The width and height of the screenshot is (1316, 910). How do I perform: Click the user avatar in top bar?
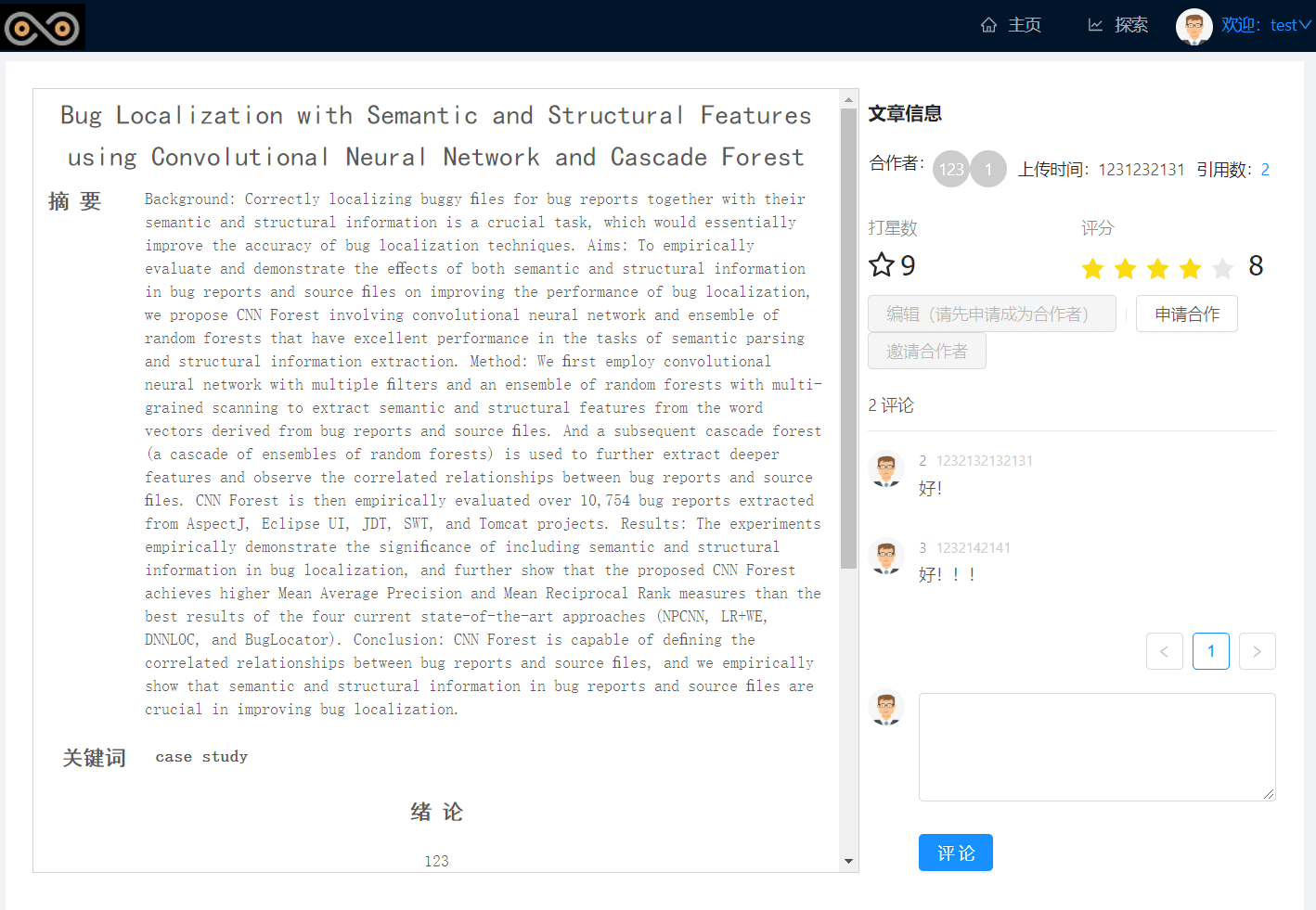(x=1193, y=26)
